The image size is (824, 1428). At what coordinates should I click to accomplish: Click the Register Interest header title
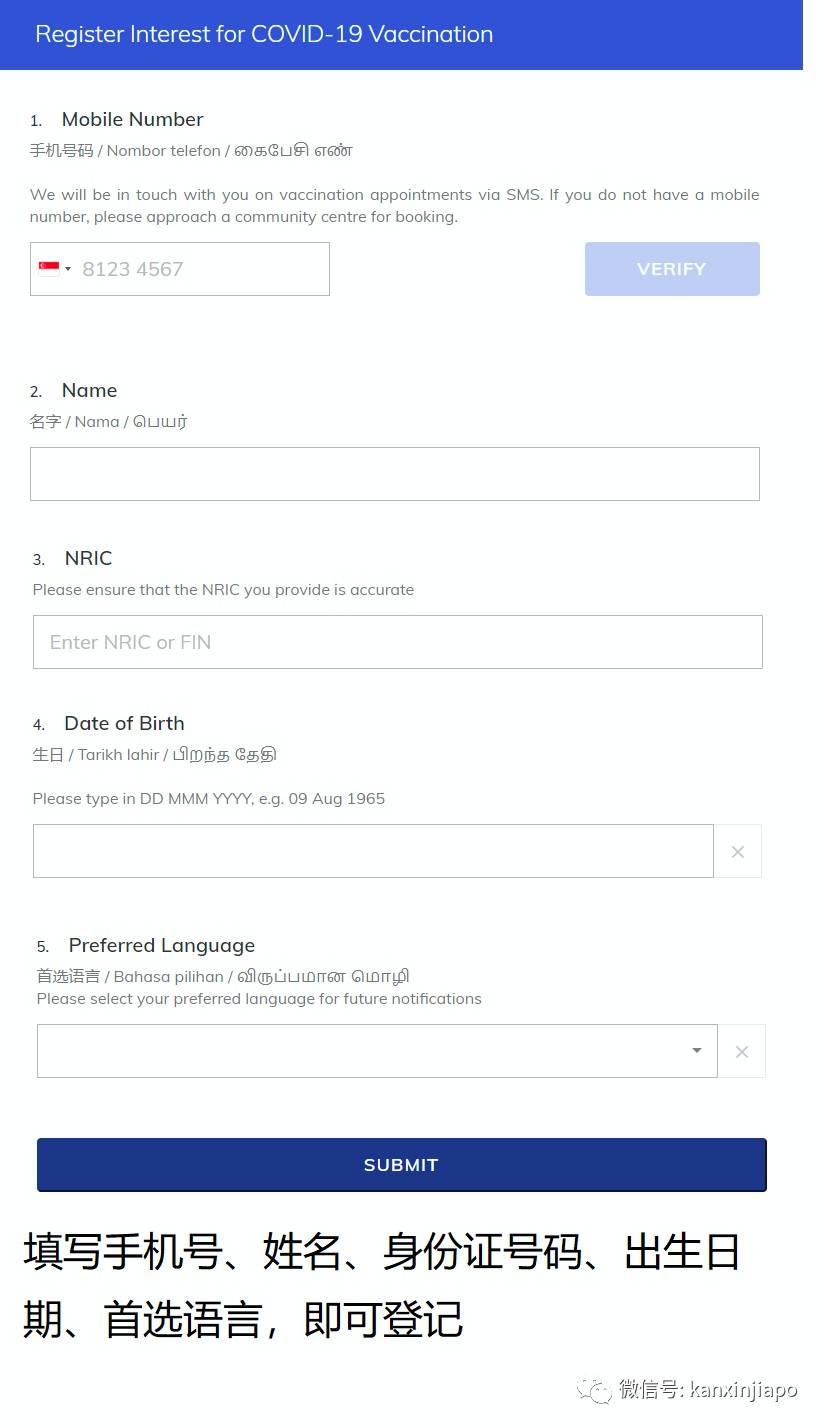coord(264,34)
